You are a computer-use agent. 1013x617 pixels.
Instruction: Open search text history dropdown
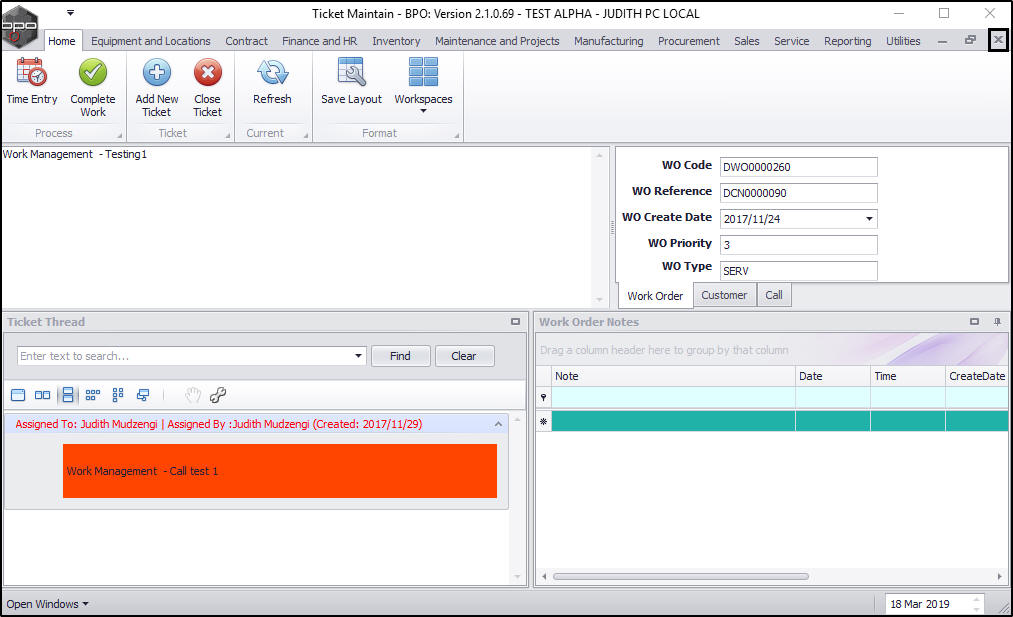[x=359, y=356]
